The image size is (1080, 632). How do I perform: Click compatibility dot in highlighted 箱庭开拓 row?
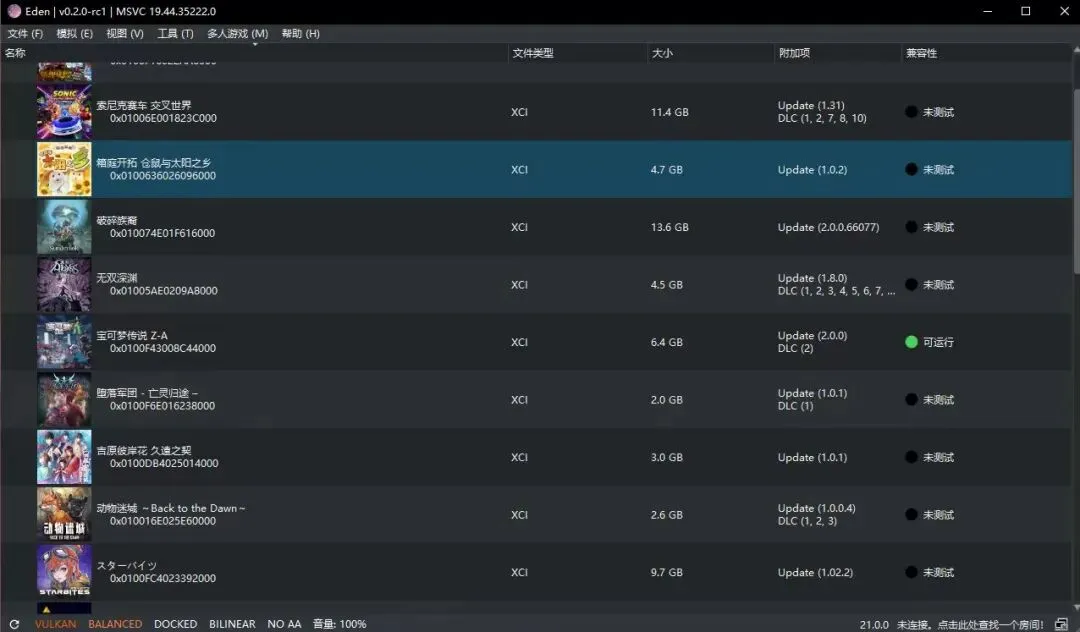(911, 169)
